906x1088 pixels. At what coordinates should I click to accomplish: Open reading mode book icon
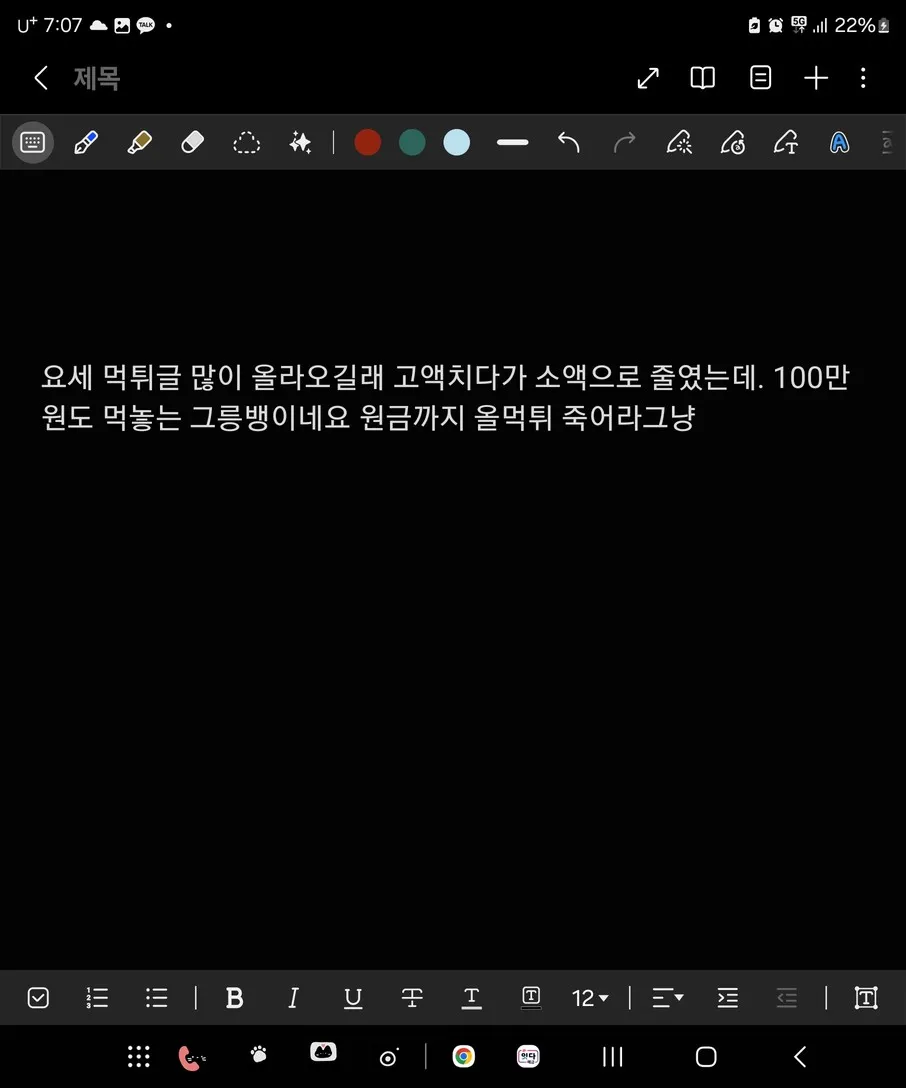[703, 78]
